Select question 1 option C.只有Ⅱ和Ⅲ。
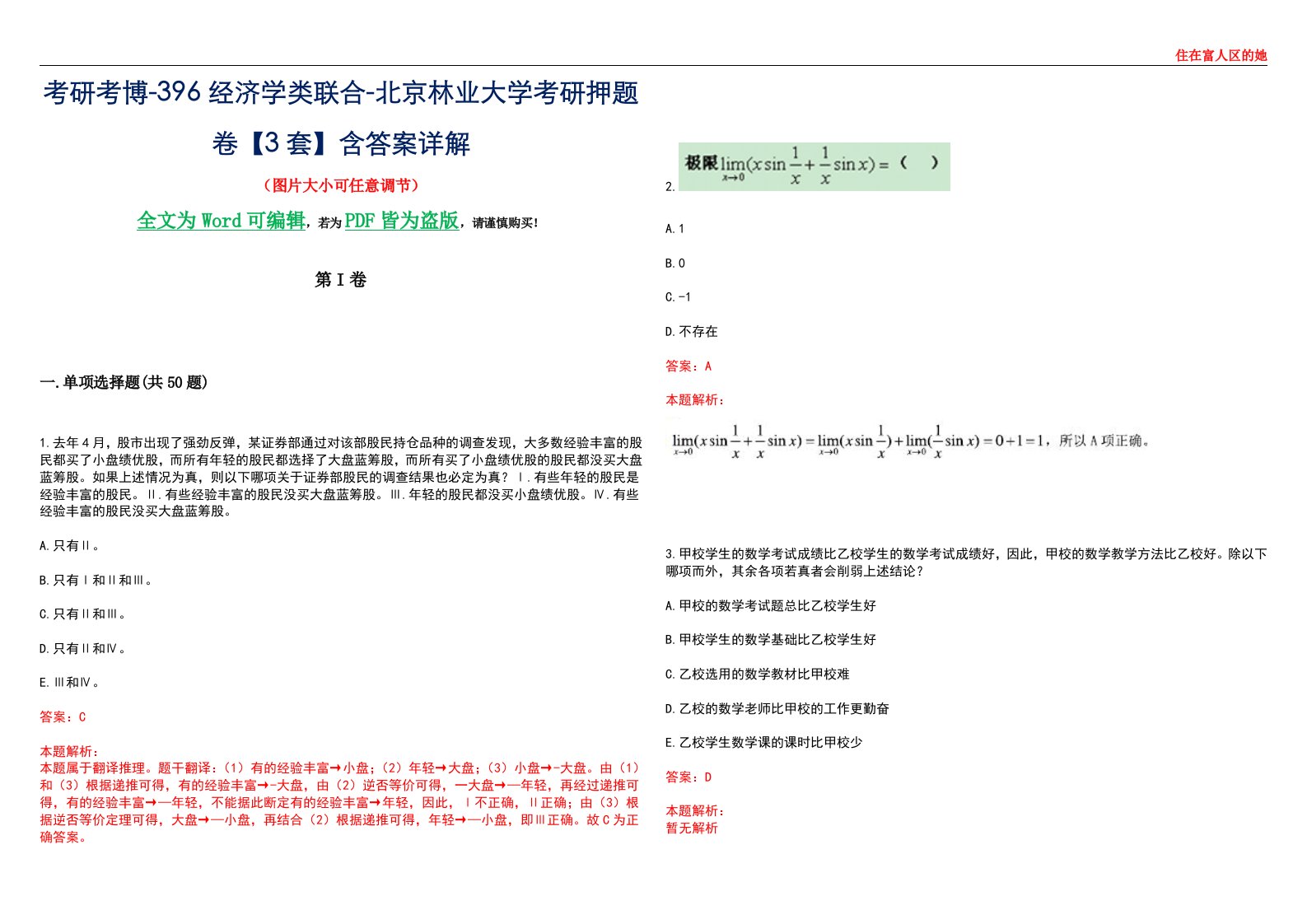This screenshot has height=924, width=1307. tap(82, 614)
